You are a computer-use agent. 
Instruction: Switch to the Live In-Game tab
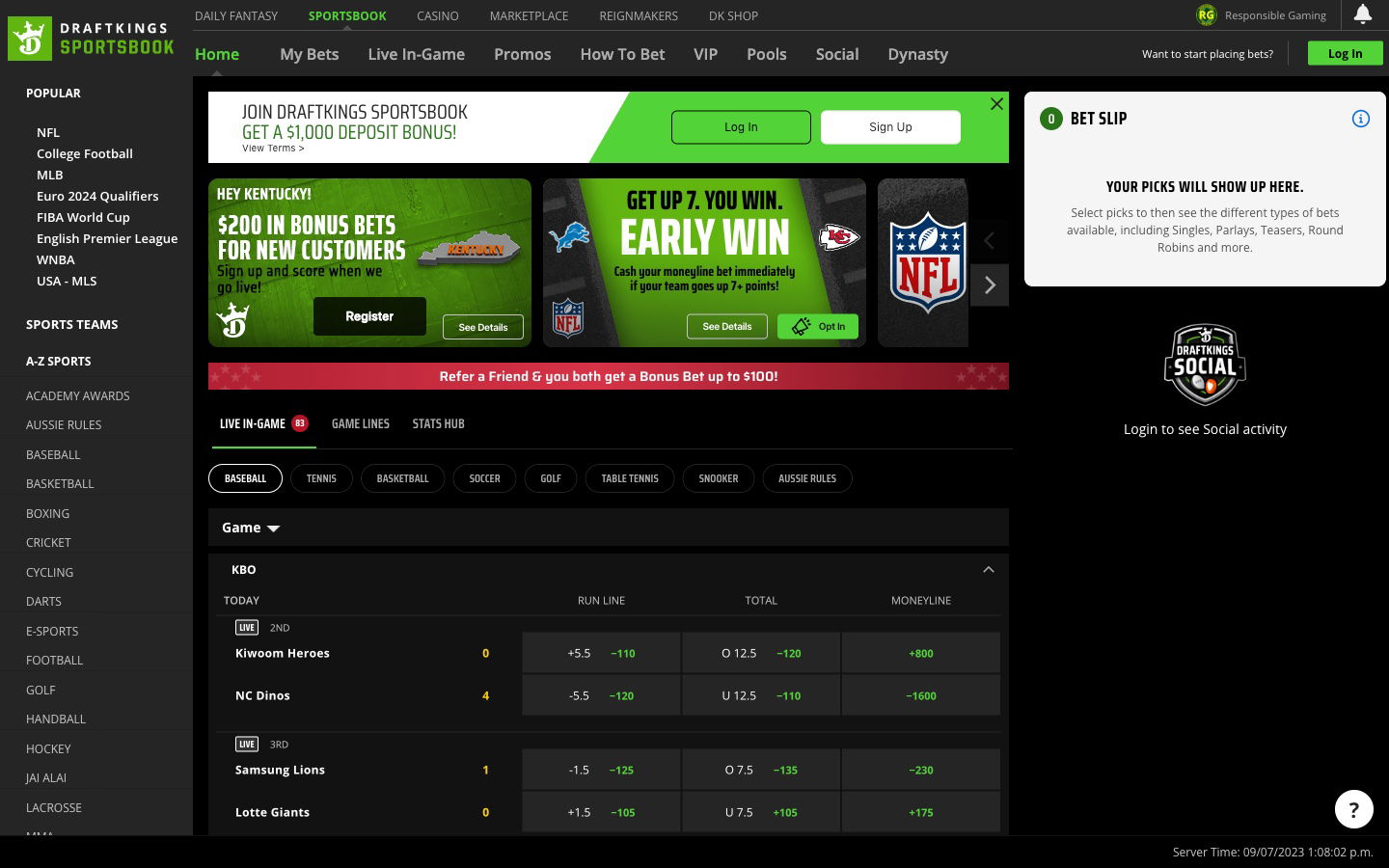pyautogui.click(x=262, y=423)
